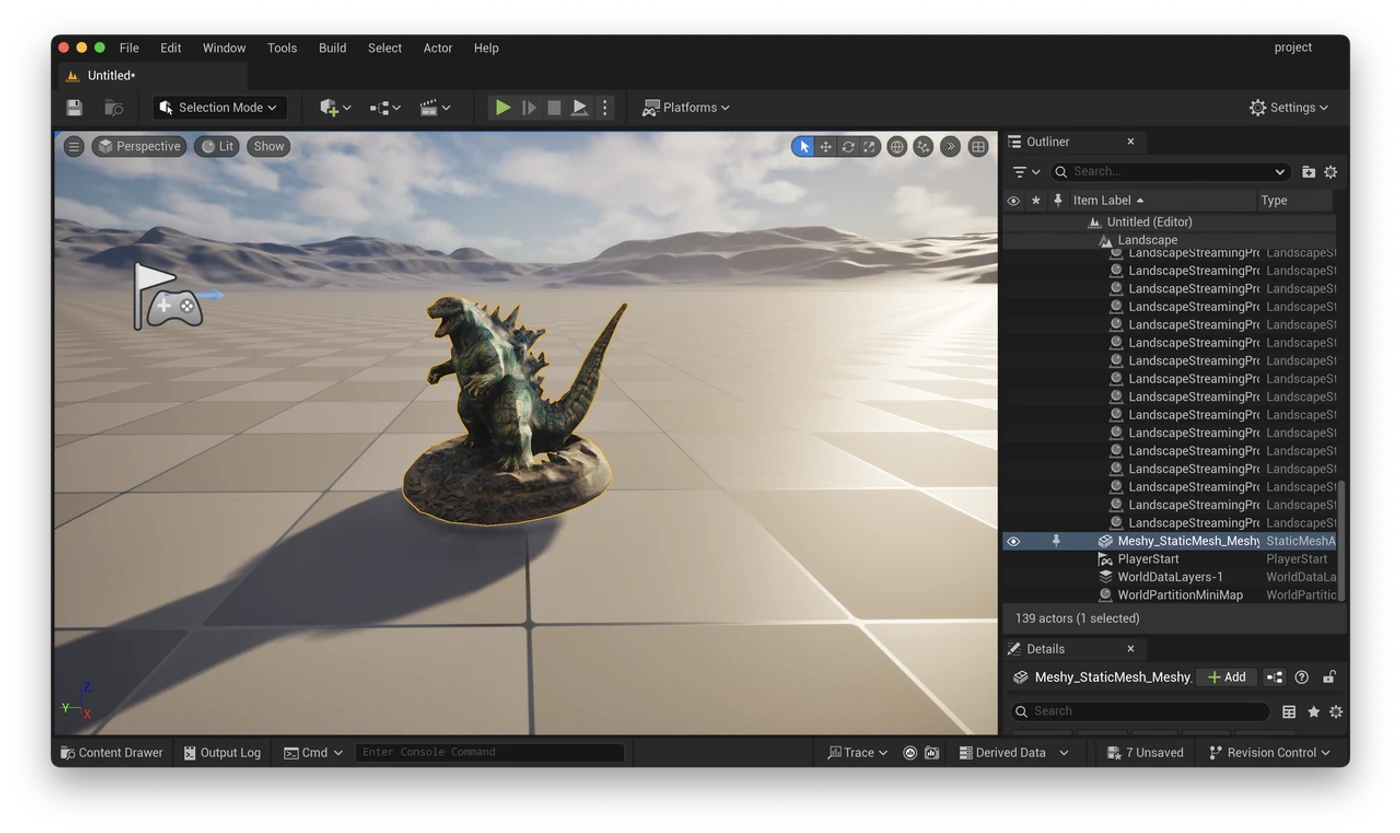The height and width of the screenshot is (833, 1400).
Task: Sort Outliner by Type column
Action: coord(1296,201)
